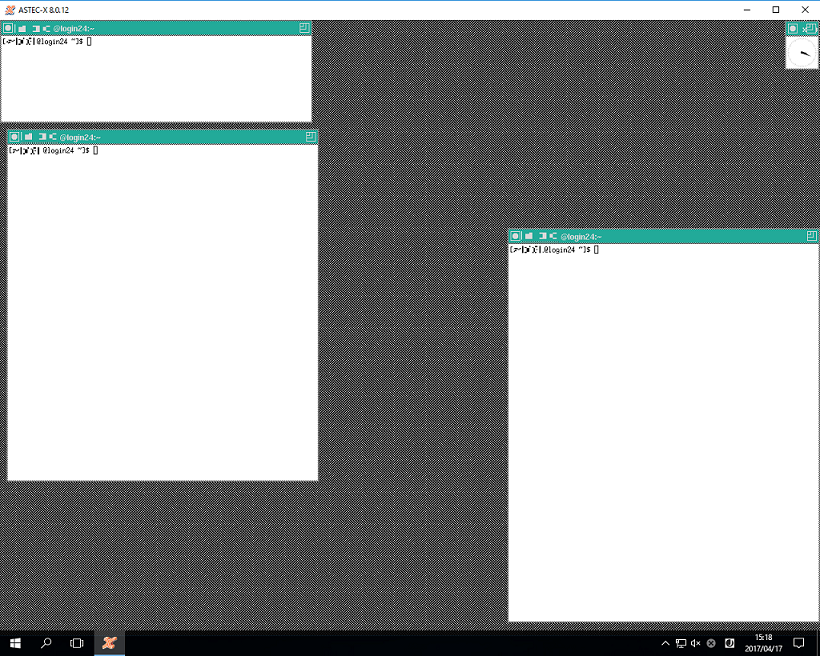This screenshot has width=820, height=656.
Task: Click resize icon on the right terminal titlebar
Action: click(812, 236)
